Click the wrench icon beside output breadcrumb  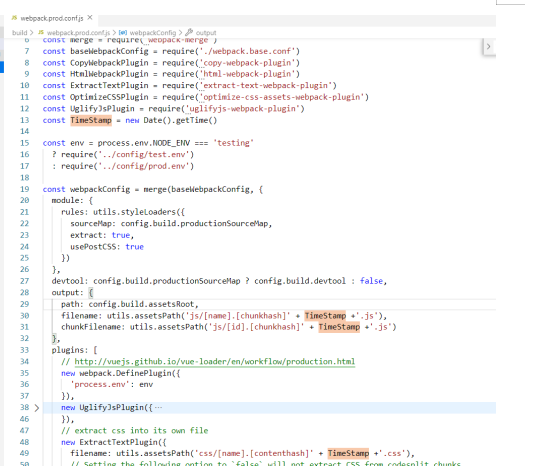pyautogui.click(x=189, y=32)
